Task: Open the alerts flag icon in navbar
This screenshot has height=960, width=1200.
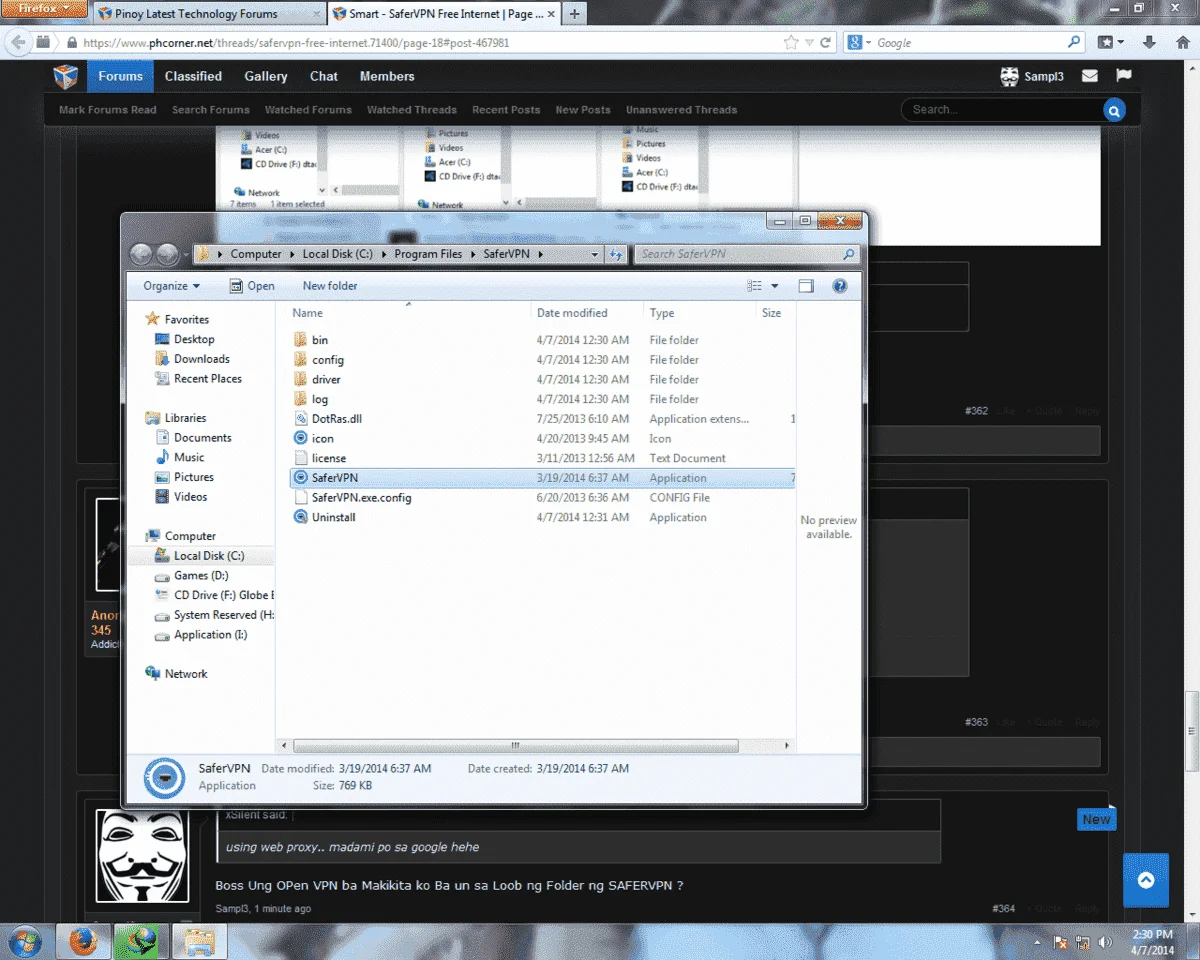Action: click(x=1124, y=76)
